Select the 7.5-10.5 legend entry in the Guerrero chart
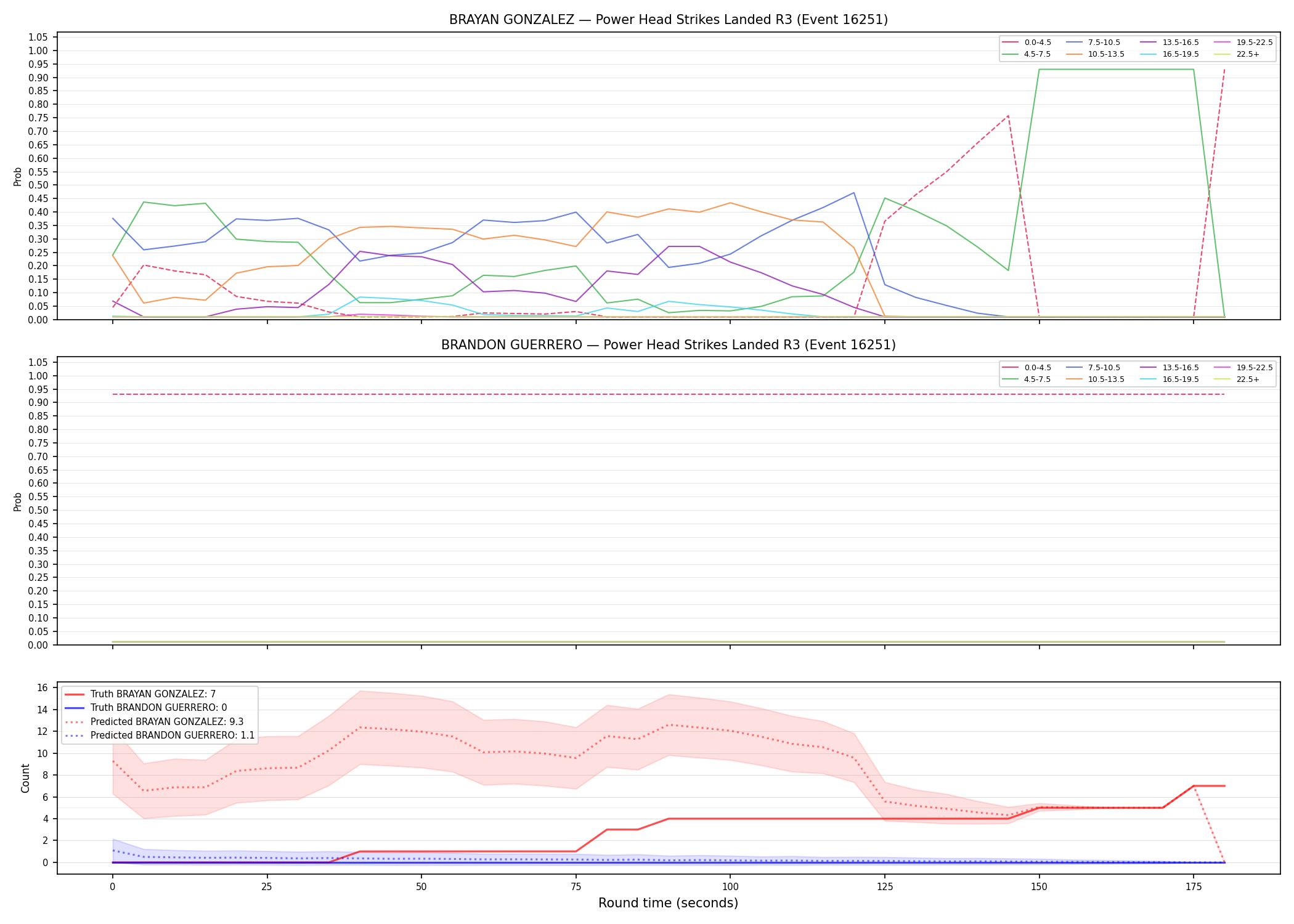 pos(1093,368)
